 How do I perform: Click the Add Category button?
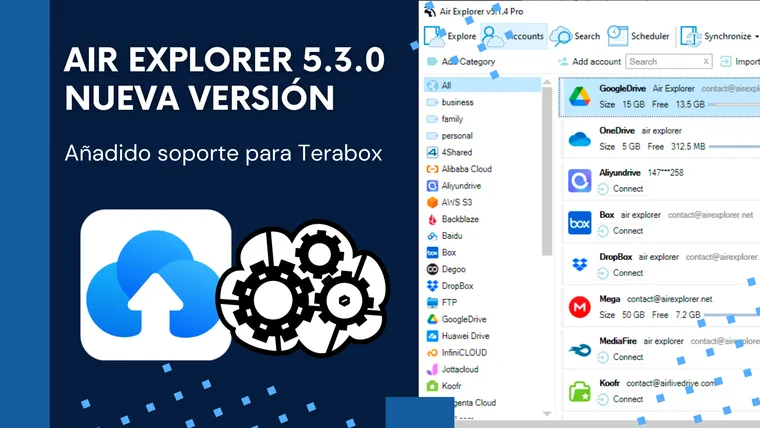coord(461,62)
